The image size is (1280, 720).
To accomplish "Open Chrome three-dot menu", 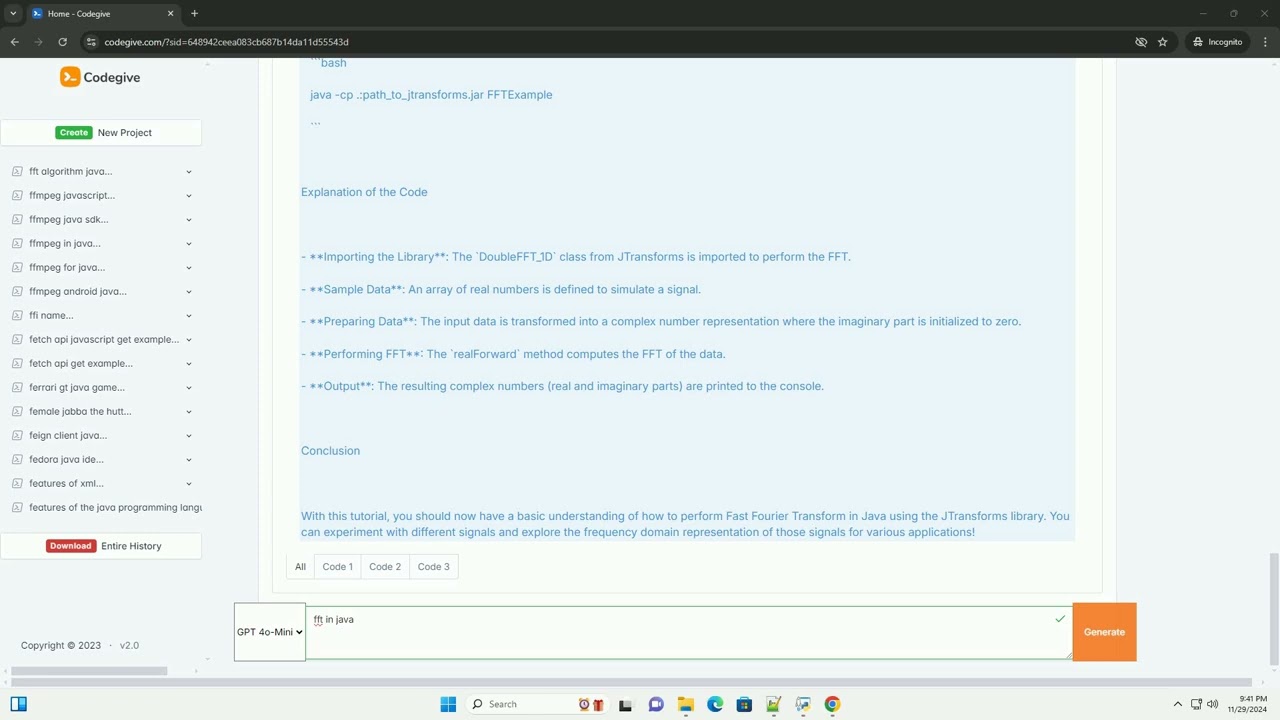I will pyautogui.click(x=1265, y=42).
